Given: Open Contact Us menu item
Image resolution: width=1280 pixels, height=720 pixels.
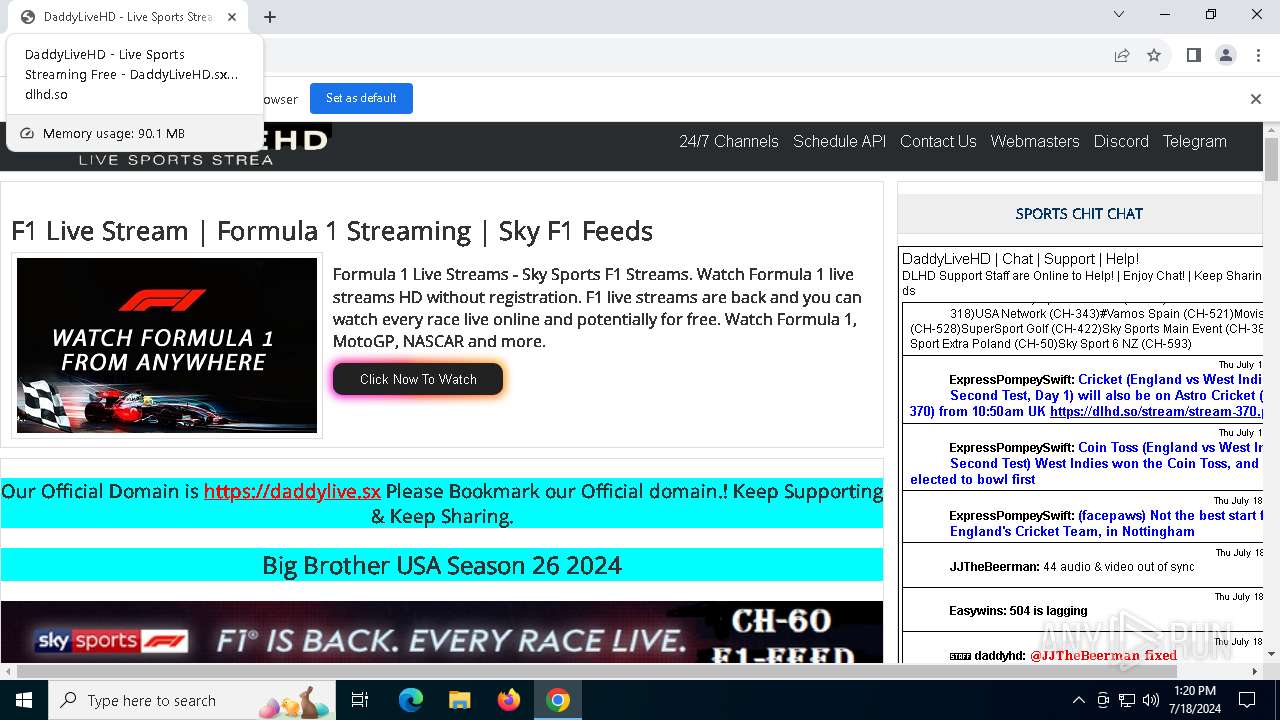Looking at the screenshot, I should (938, 141).
